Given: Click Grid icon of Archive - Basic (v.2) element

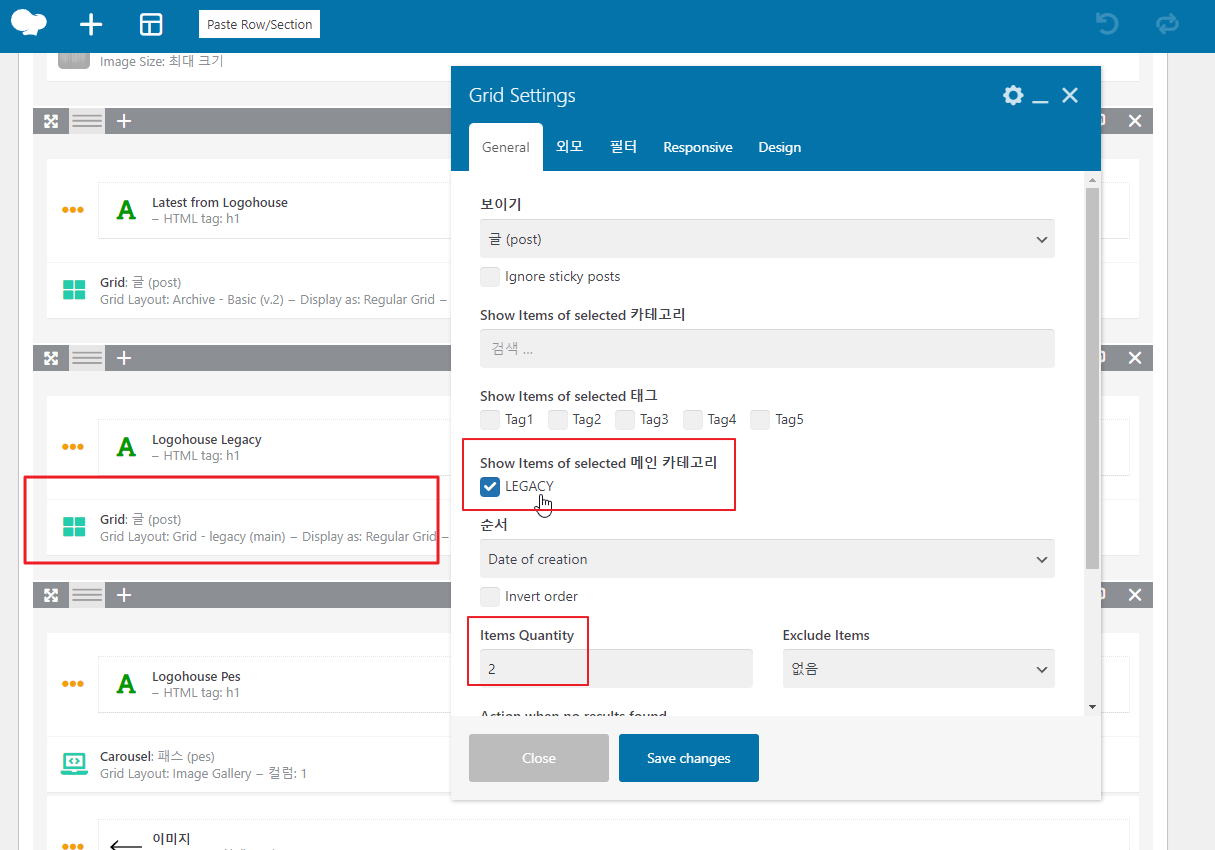Looking at the screenshot, I should click(x=74, y=290).
